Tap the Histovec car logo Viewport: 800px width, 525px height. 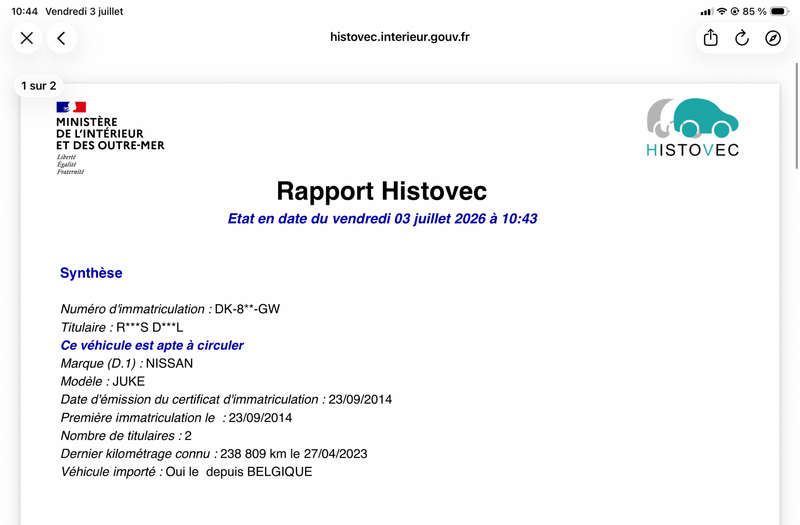pos(692,127)
